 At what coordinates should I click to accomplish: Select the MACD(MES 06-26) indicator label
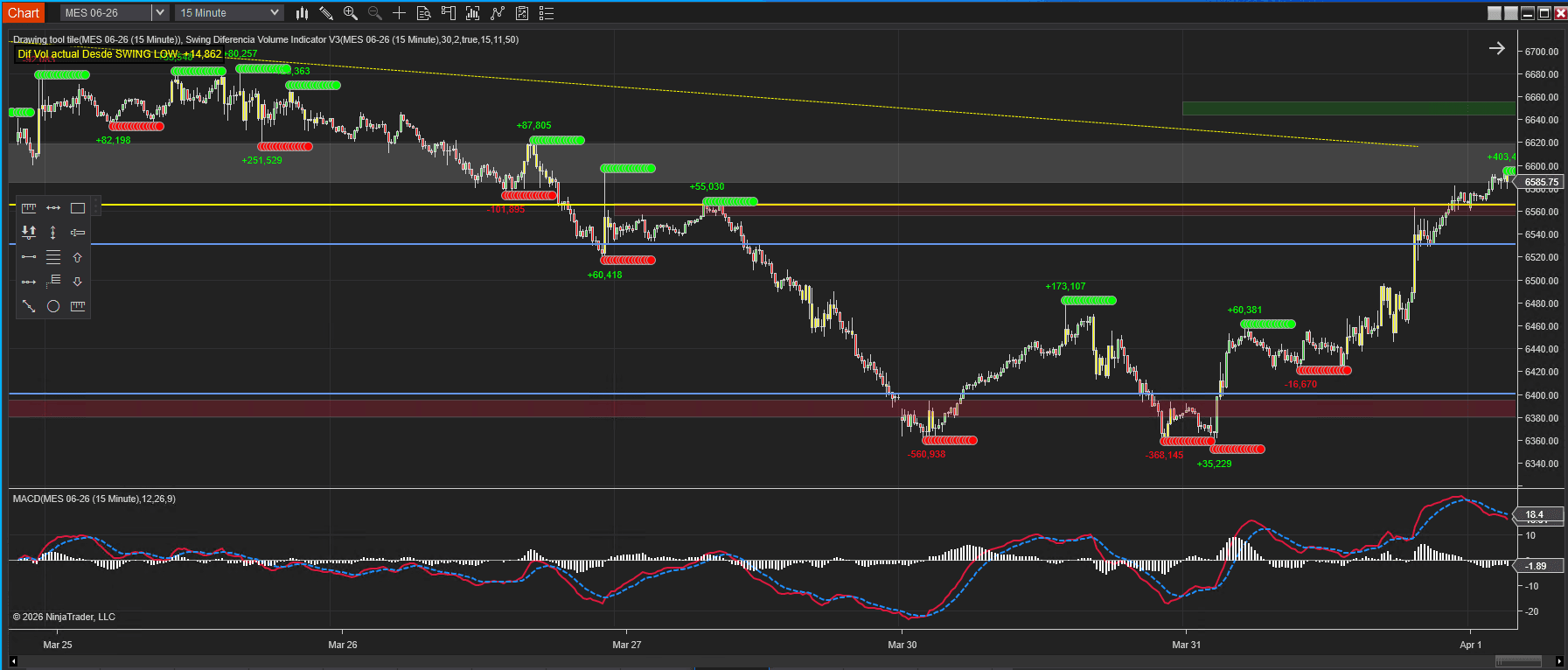click(x=94, y=499)
